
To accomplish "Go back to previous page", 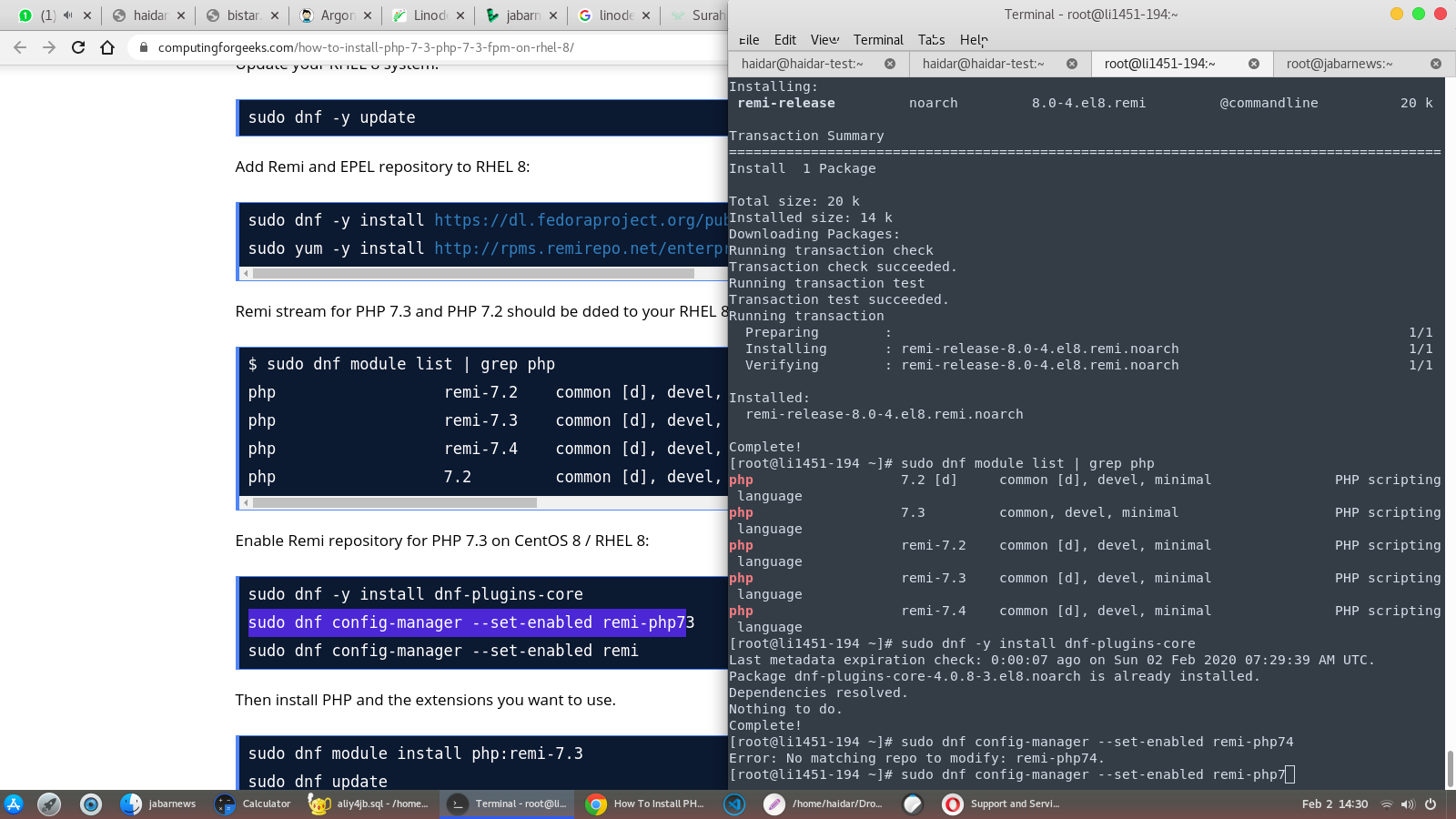I will (x=20, y=47).
